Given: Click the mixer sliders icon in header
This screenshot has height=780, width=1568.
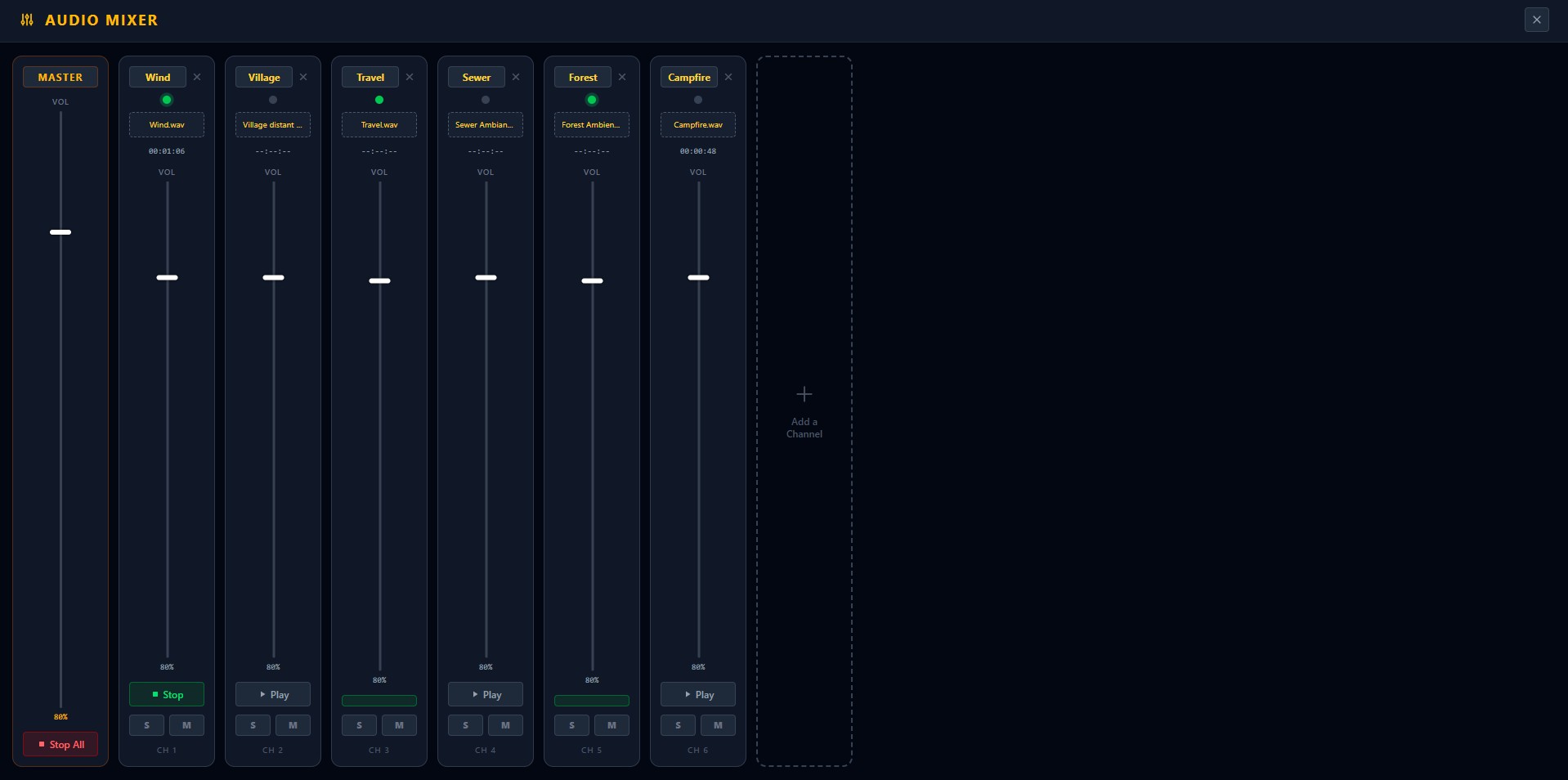Looking at the screenshot, I should point(27,20).
